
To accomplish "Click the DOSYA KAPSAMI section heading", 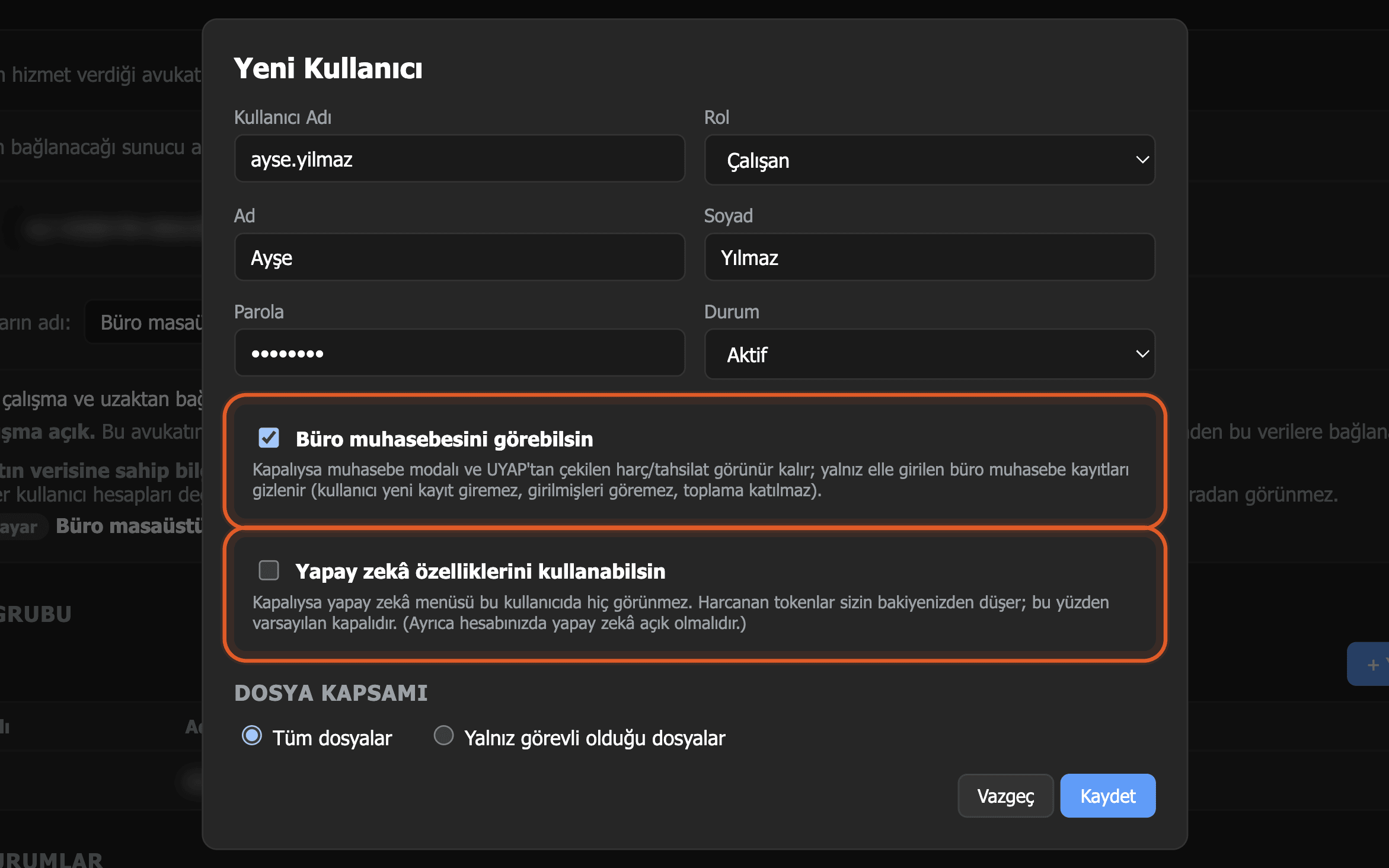I will (331, 693).
